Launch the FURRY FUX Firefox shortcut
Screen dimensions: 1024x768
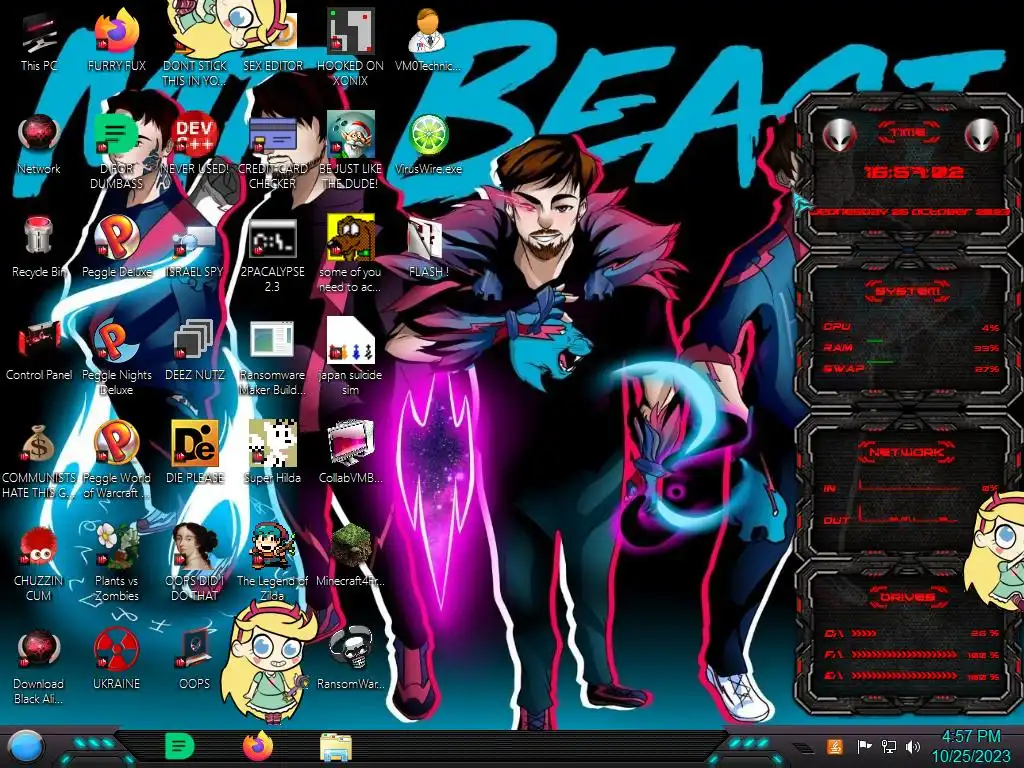tap(116, 40)
